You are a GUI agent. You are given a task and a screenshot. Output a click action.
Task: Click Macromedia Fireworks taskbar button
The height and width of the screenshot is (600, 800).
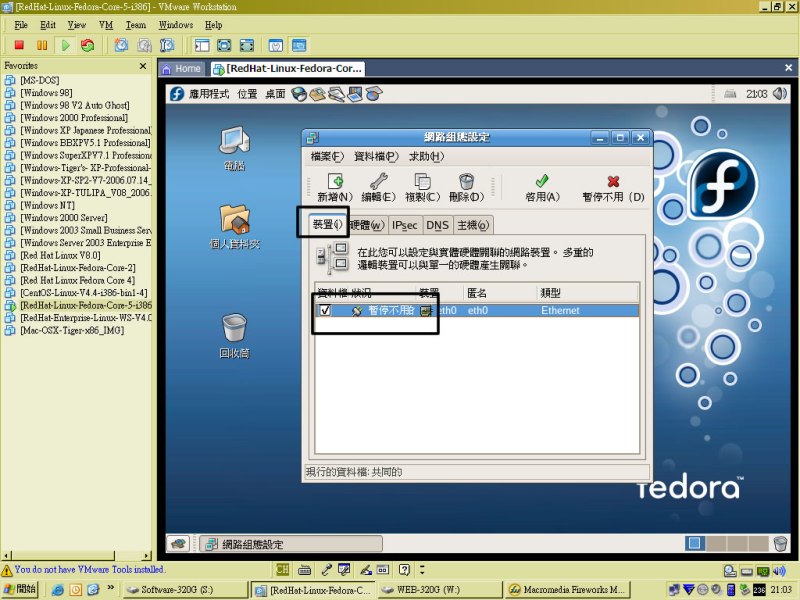coord(567,589)
